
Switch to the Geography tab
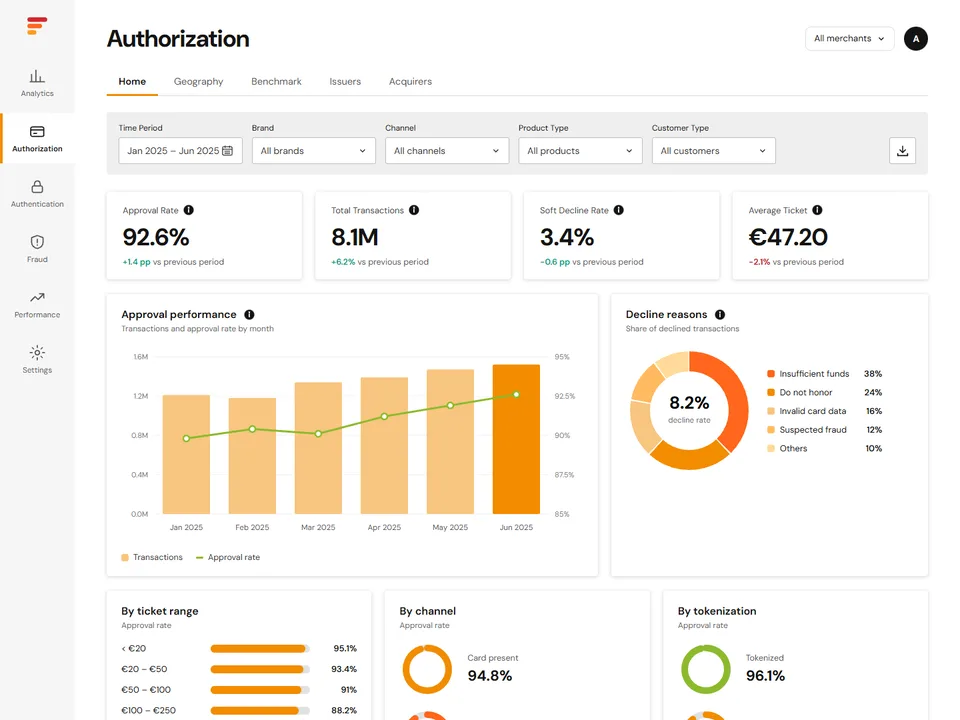[x=198, y=81]
